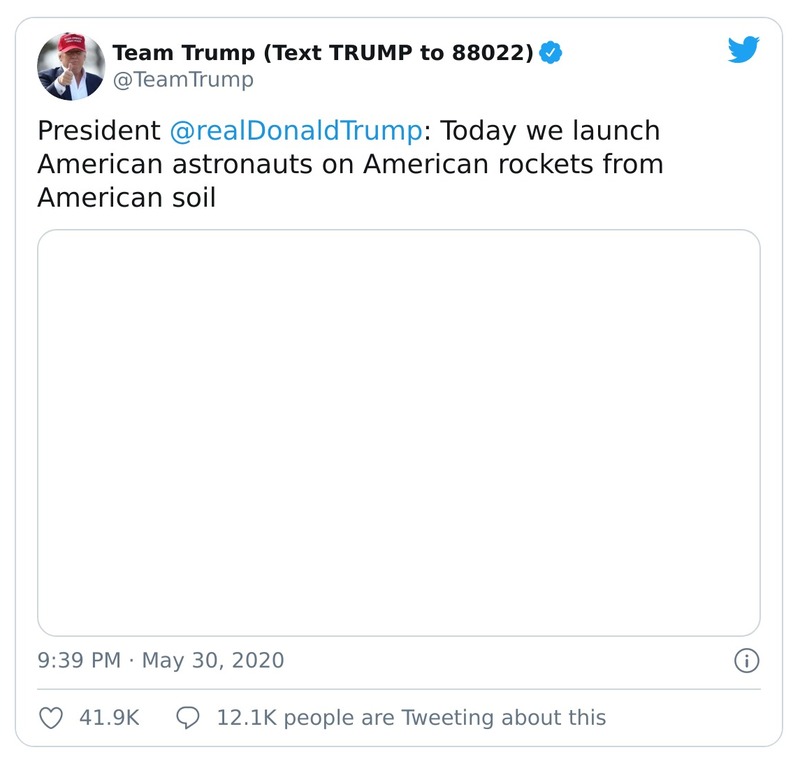Click the reply speech bubble icon

coord(190,717)
